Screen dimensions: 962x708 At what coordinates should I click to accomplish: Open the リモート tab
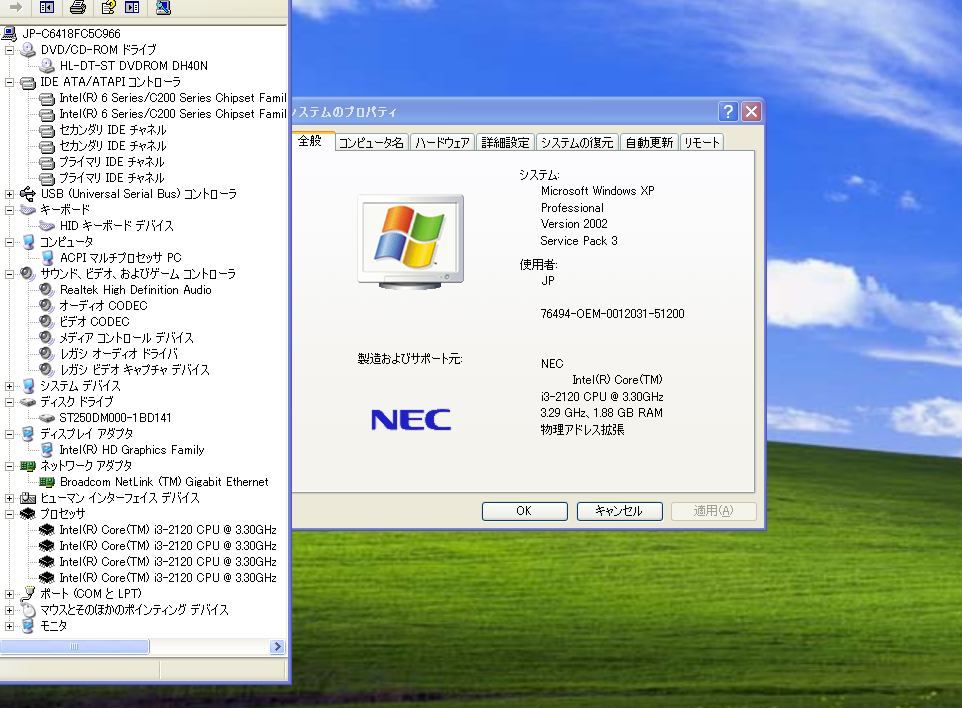[x=702, y=142]
